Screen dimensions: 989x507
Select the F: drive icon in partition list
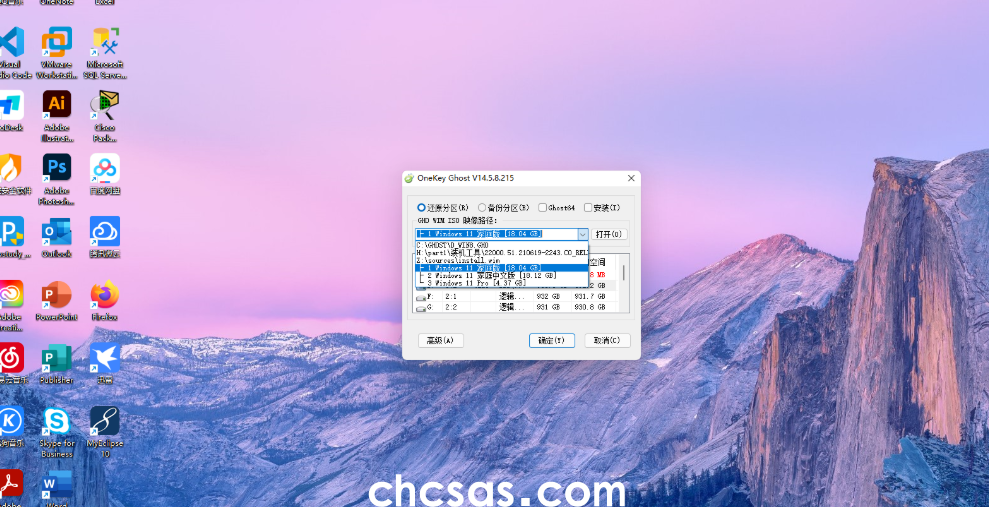[x=421, y=297]
